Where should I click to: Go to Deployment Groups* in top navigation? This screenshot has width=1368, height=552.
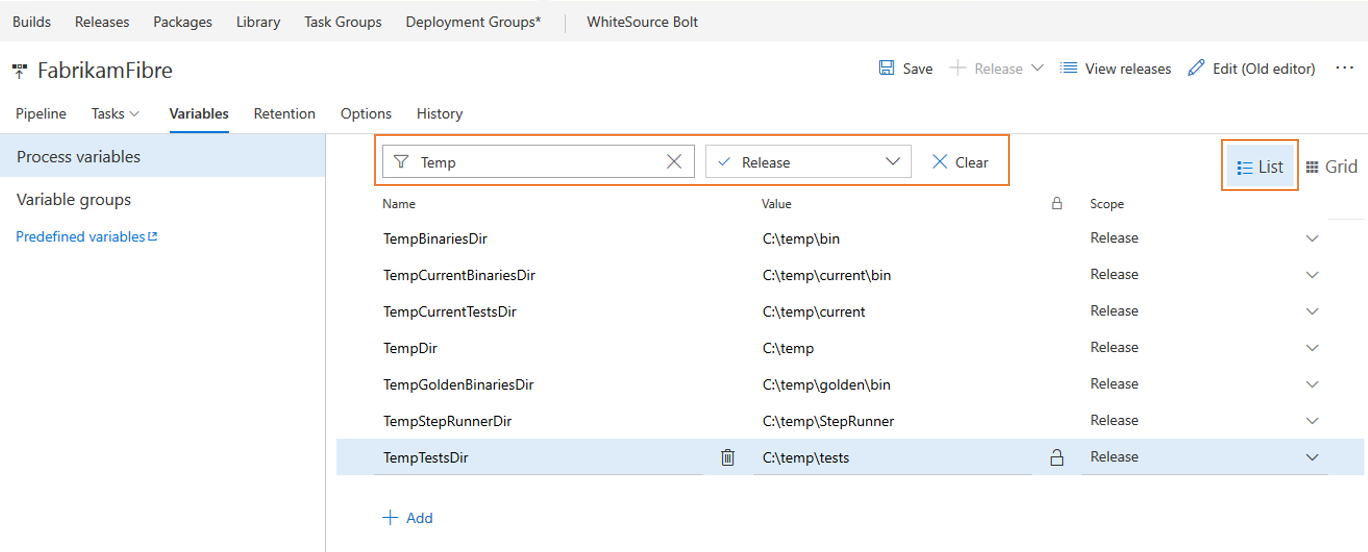473,21
